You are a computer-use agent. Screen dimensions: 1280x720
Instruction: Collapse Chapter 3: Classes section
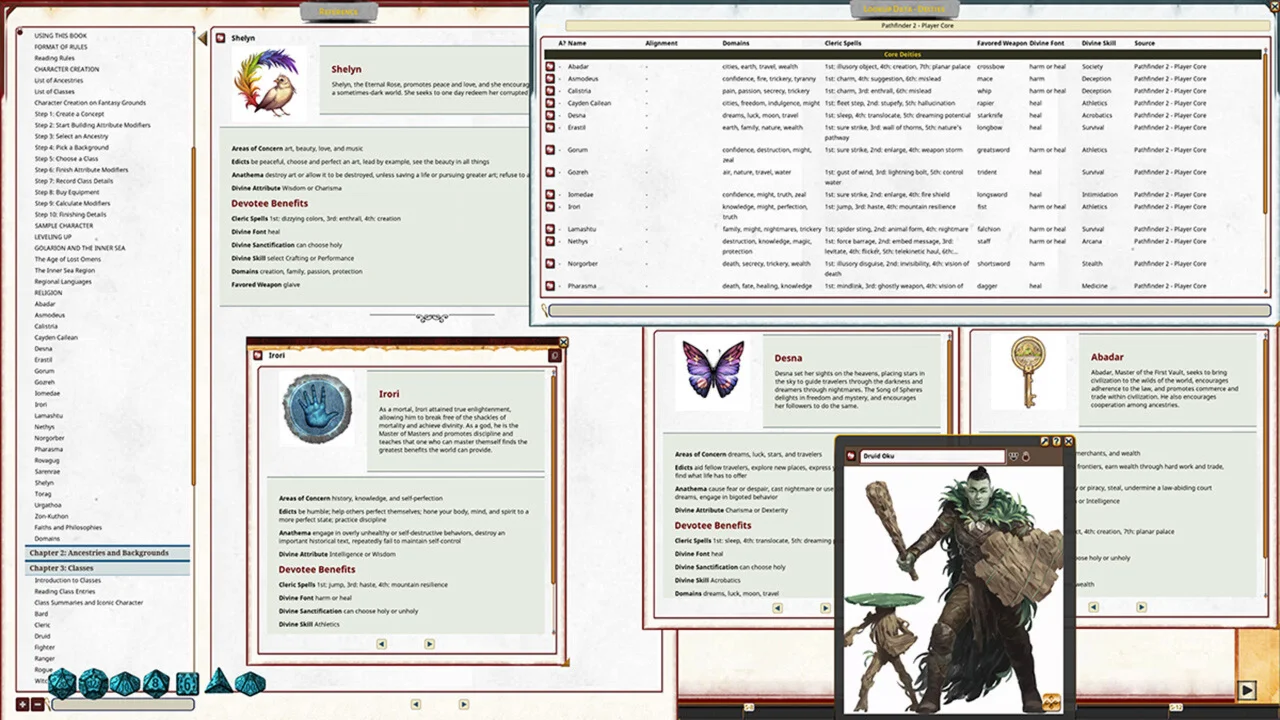[107, 568]
